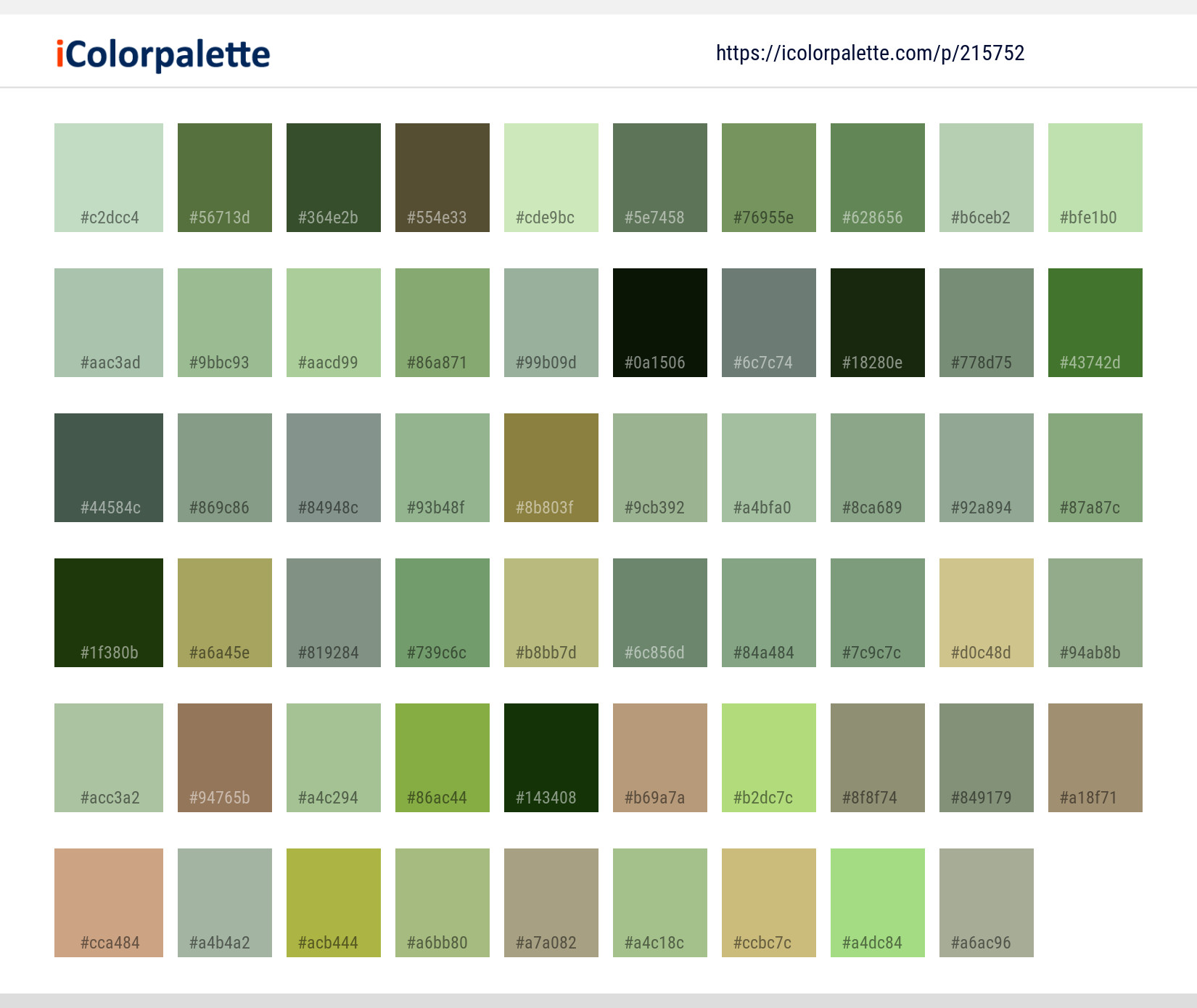Viewport: 1197px width, 1008px height.
Task: Pick the bright #b2dc7c swatch
Action: (x=769, y=758)
